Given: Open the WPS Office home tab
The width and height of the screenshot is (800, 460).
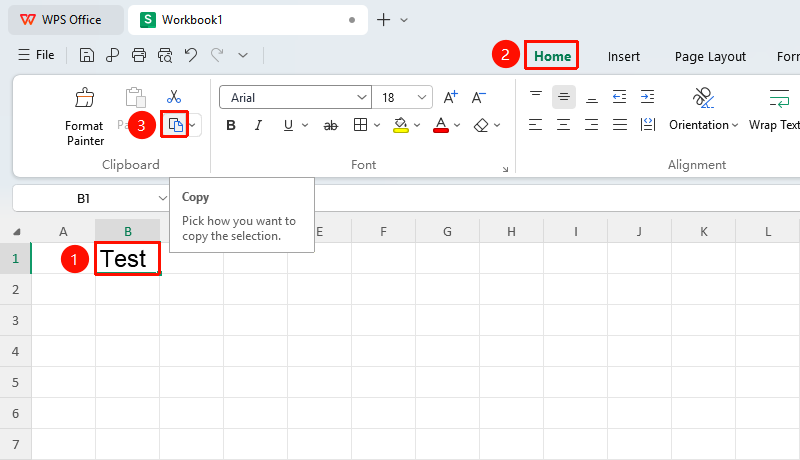Looking at the screenshot, I should [66, 20].
